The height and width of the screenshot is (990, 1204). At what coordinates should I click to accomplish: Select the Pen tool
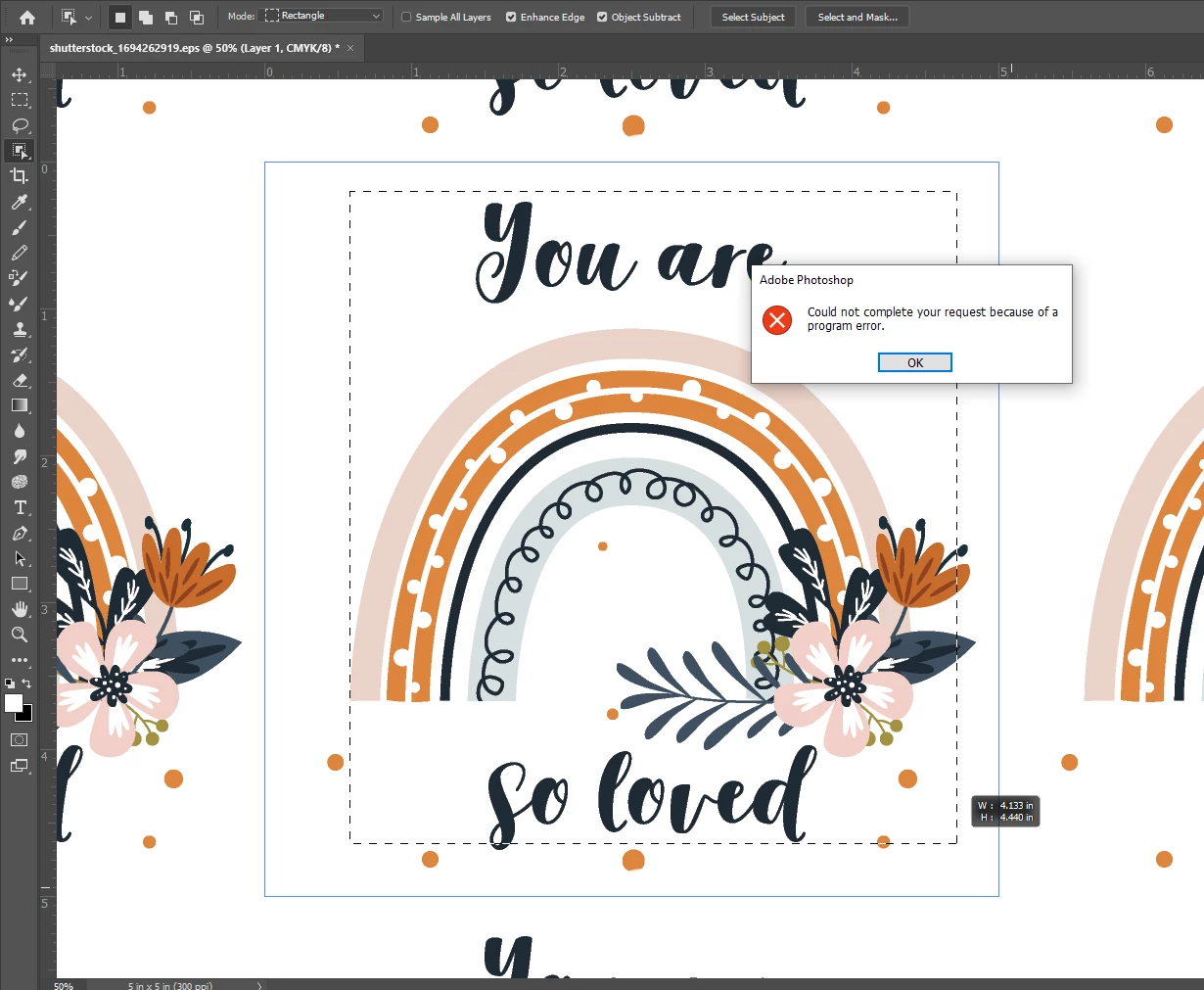[19, 533]
